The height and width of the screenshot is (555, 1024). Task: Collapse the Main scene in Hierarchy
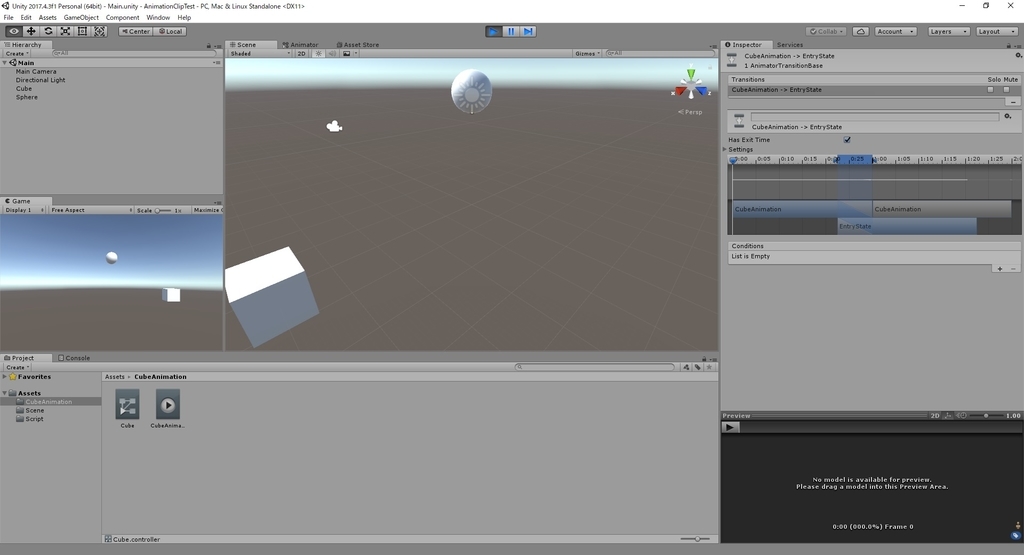pos(5,63)
